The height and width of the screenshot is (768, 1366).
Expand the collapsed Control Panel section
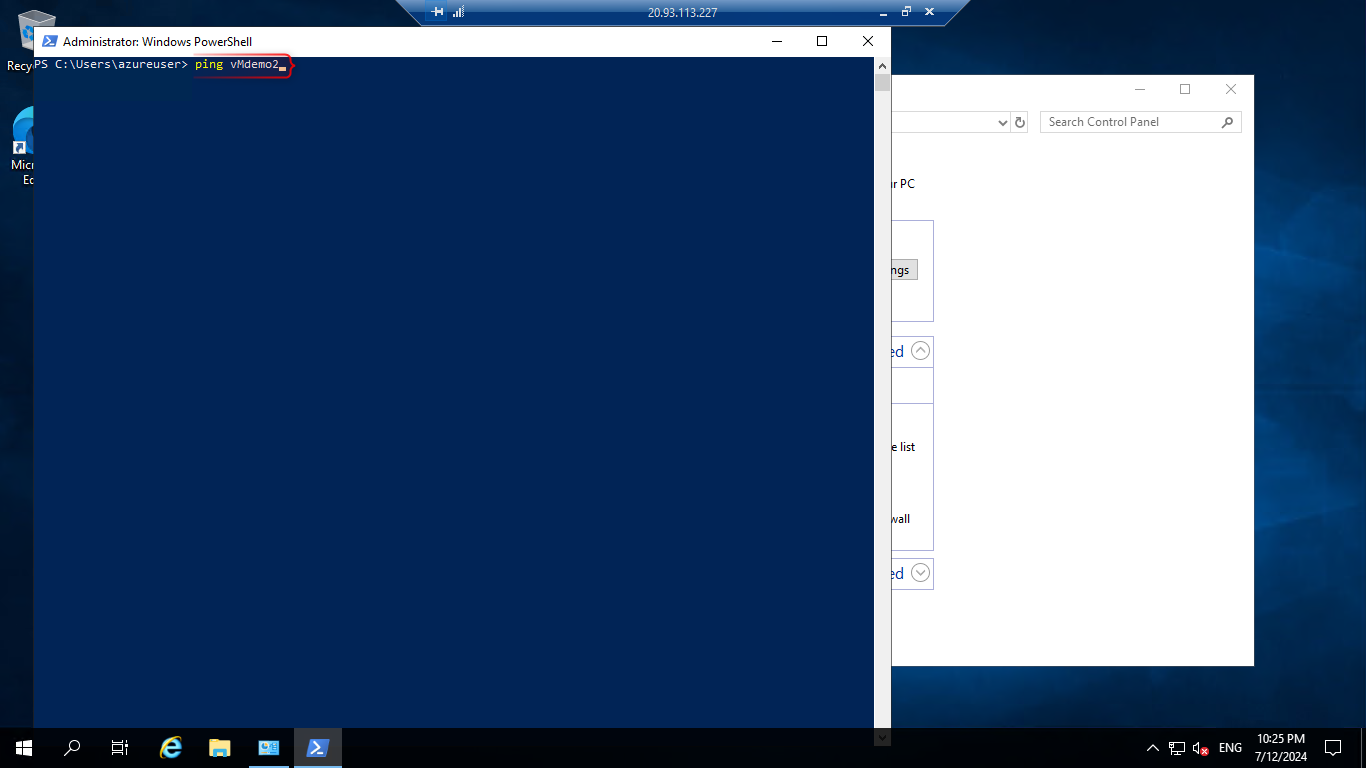tap(921, 573)
